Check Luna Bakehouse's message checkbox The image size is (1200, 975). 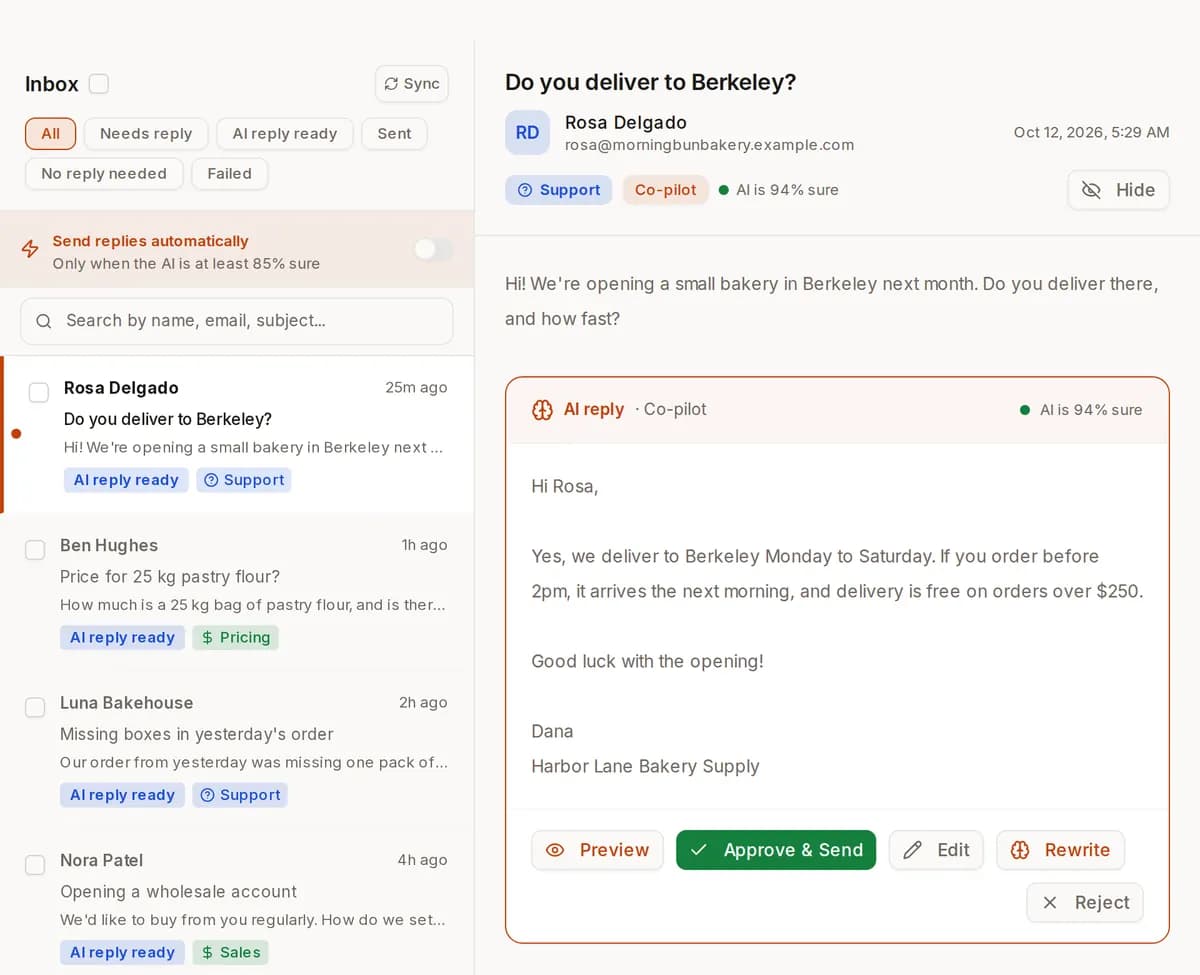pos(35,707)
